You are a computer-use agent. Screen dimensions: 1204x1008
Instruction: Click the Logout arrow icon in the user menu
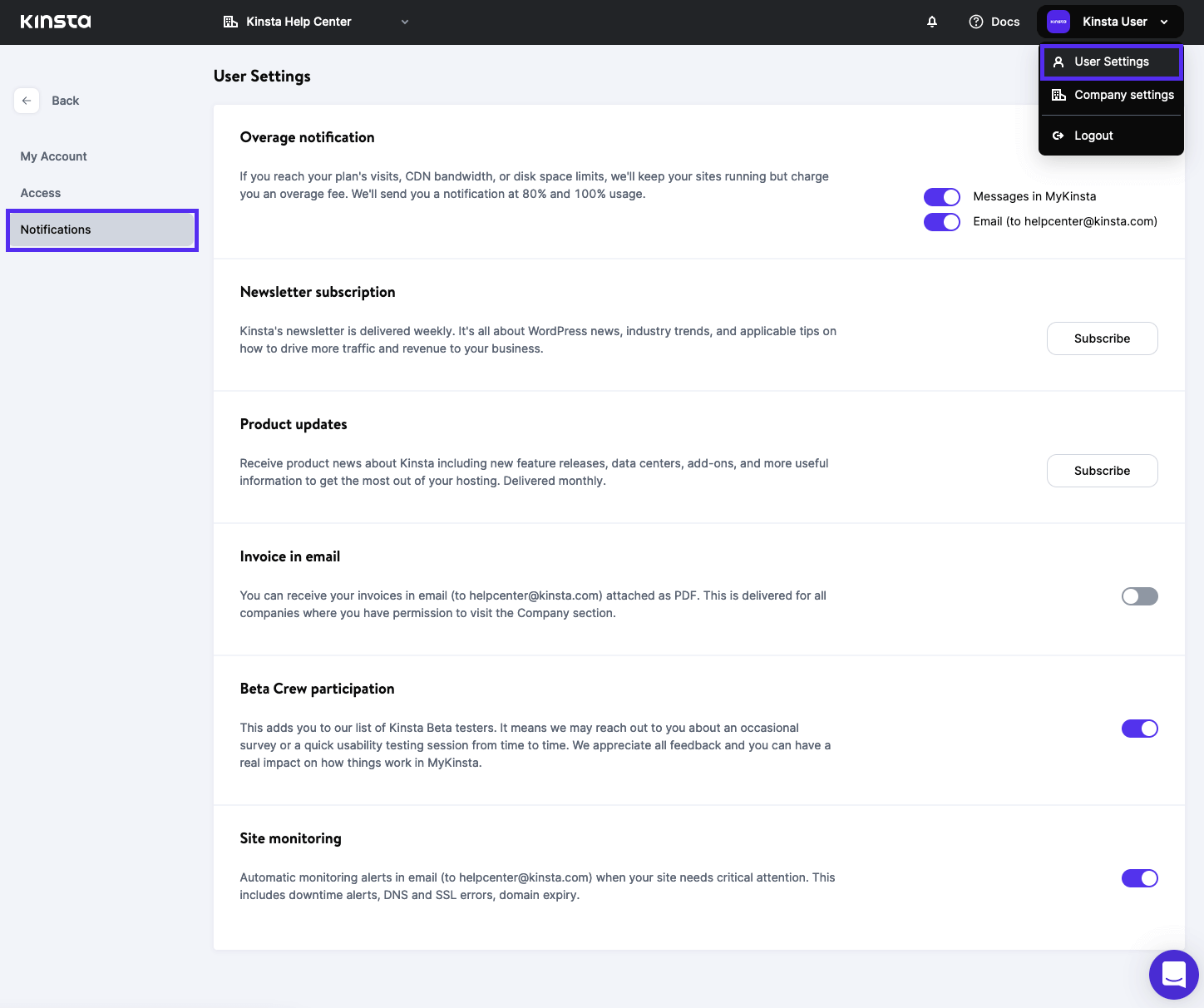coord(1058,136)
